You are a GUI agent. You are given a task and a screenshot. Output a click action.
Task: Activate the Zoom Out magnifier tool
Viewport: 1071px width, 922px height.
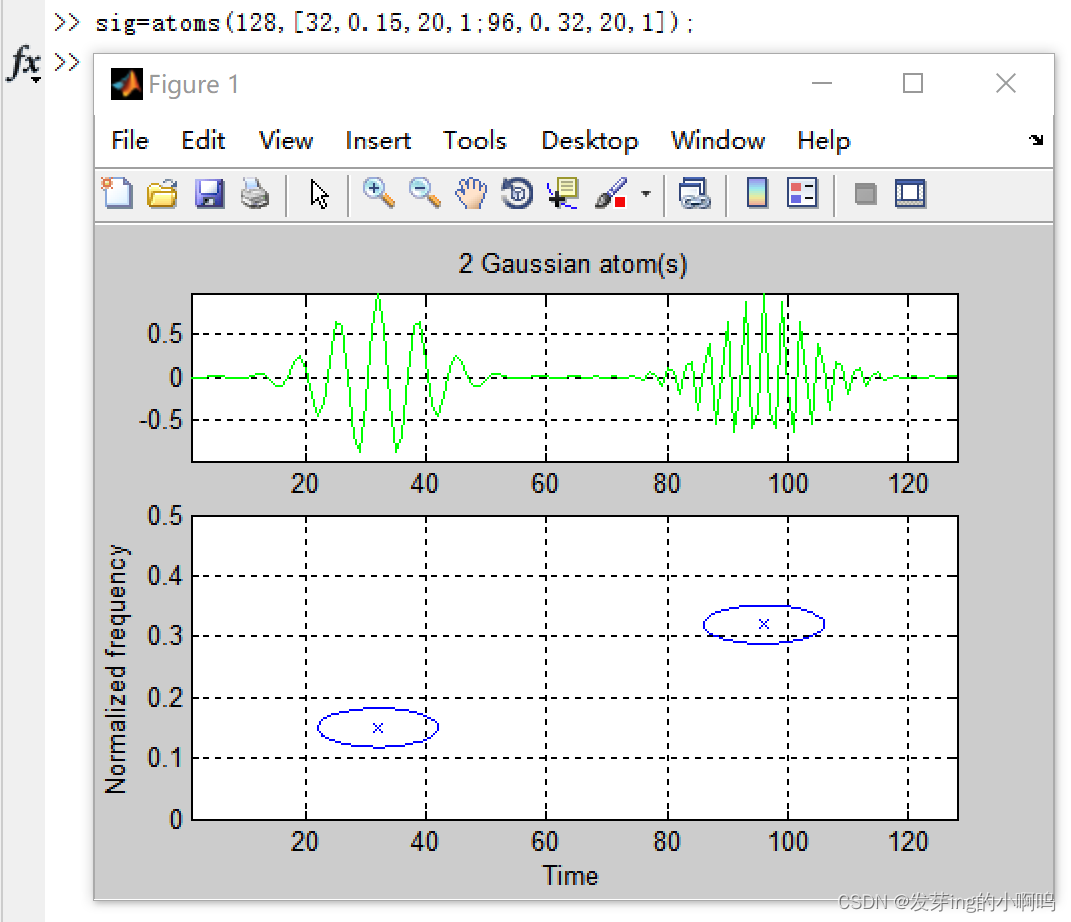[x=424, y=193]
